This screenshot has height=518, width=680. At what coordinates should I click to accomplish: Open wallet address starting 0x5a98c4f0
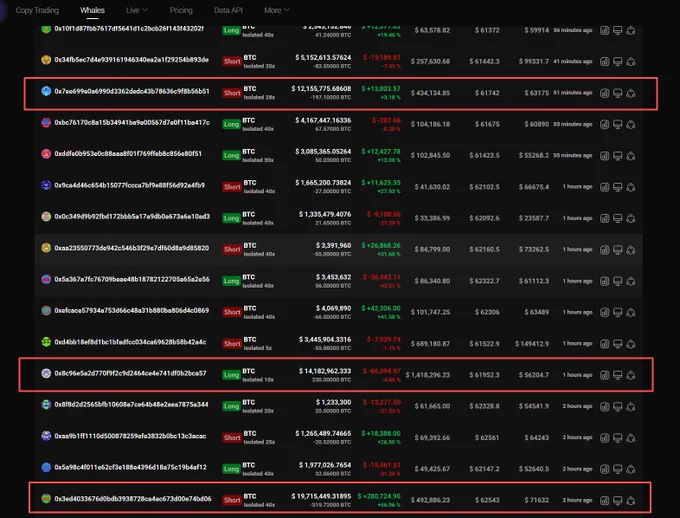[131, 467]
